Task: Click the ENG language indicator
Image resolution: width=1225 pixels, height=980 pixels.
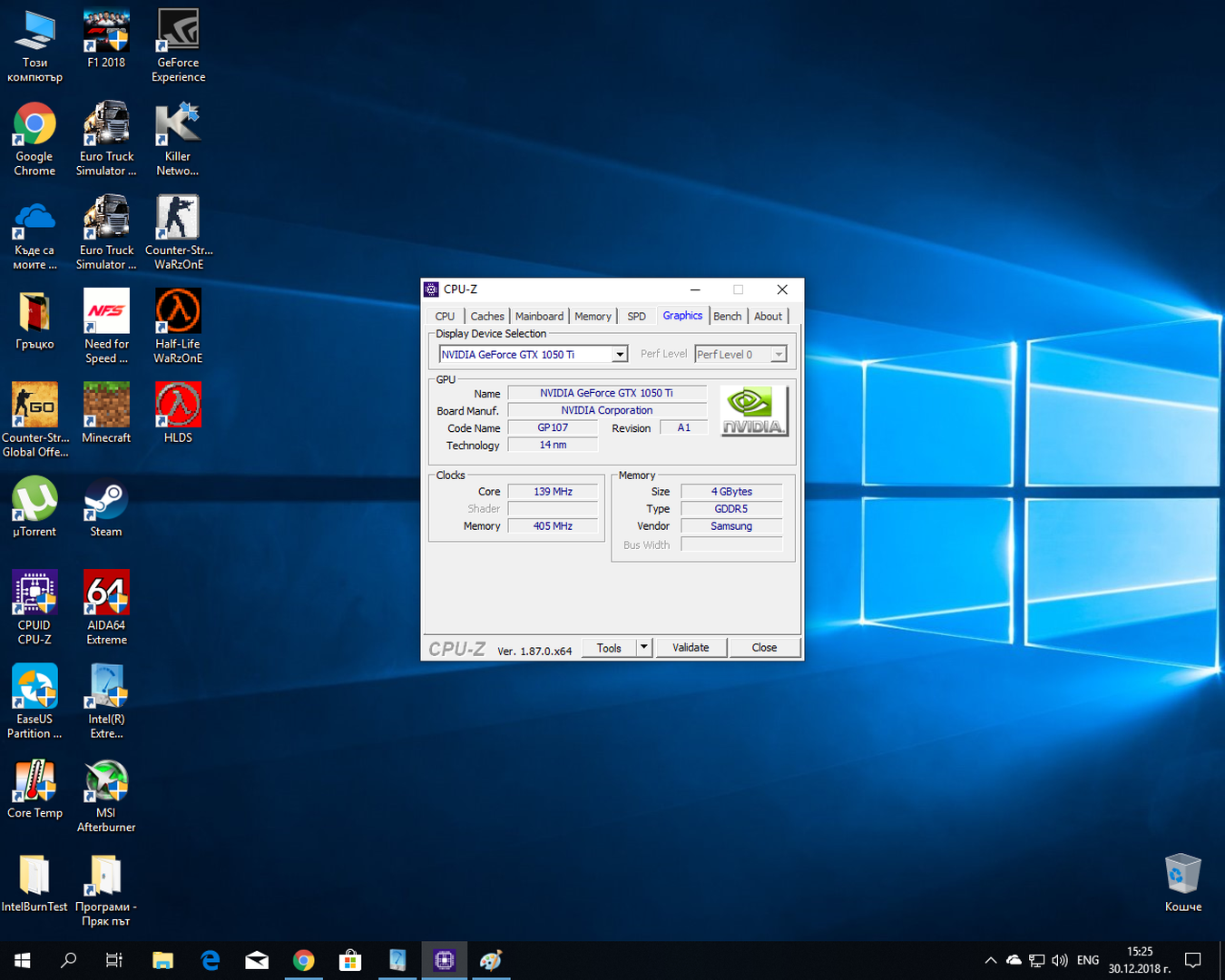Action: (x=1088, y=960)
